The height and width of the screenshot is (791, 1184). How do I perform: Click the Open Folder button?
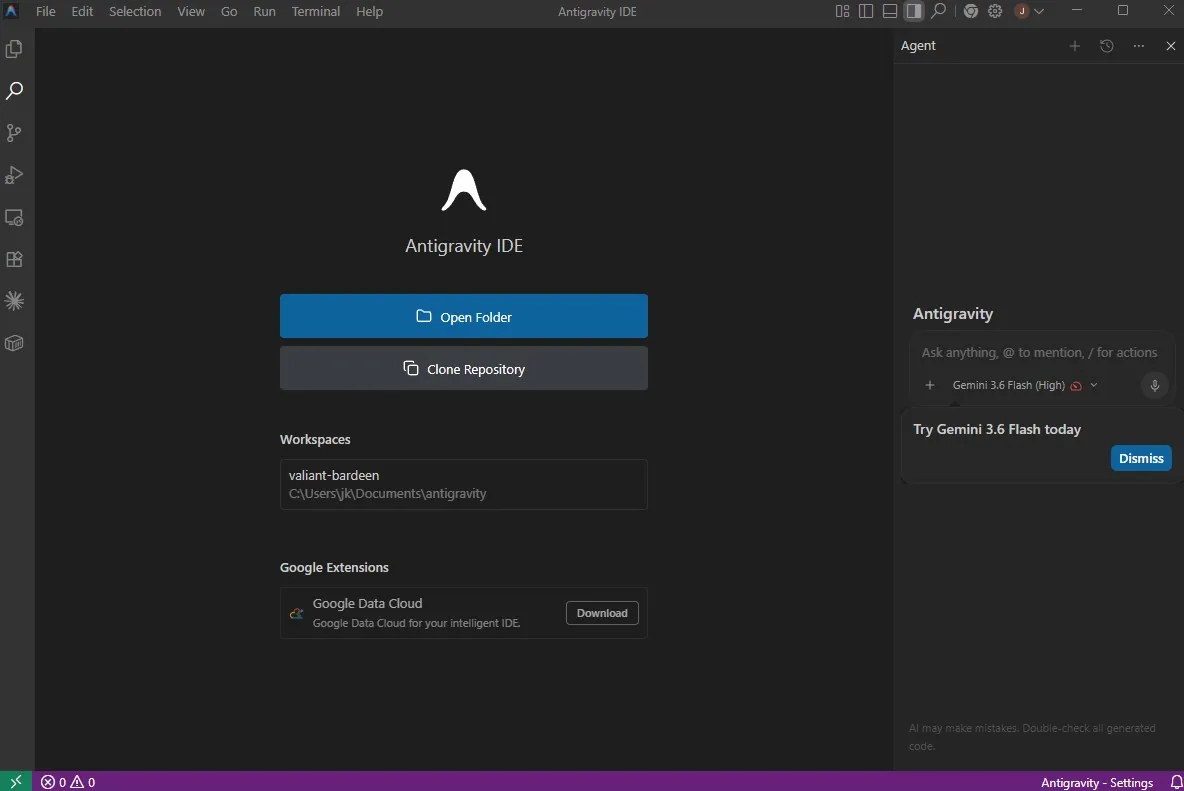(x=464, y=316)
